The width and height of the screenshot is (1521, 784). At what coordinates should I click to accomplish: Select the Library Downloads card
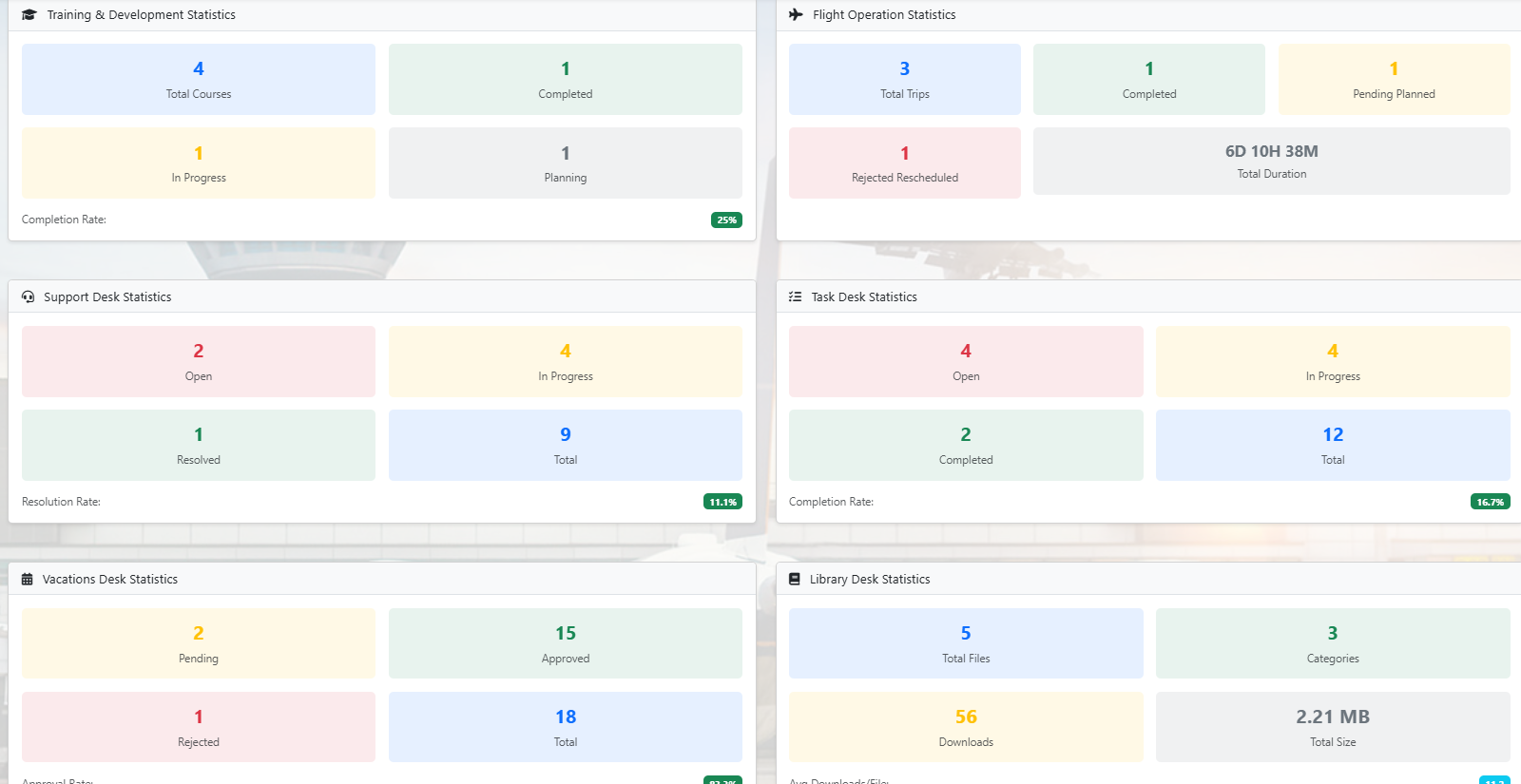(966, 728)
